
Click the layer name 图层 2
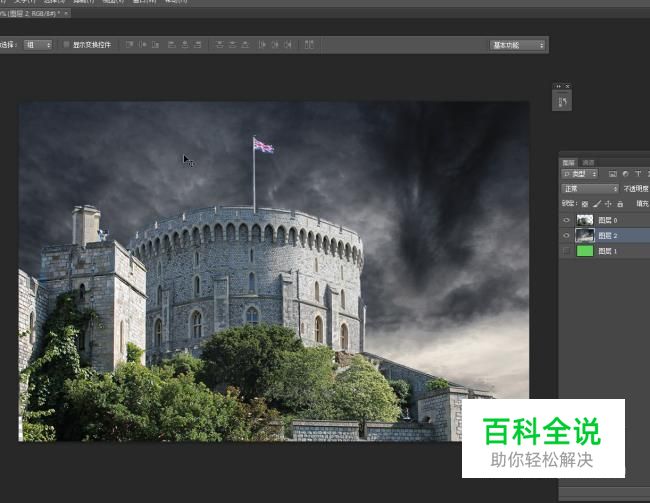click(608, 236)
